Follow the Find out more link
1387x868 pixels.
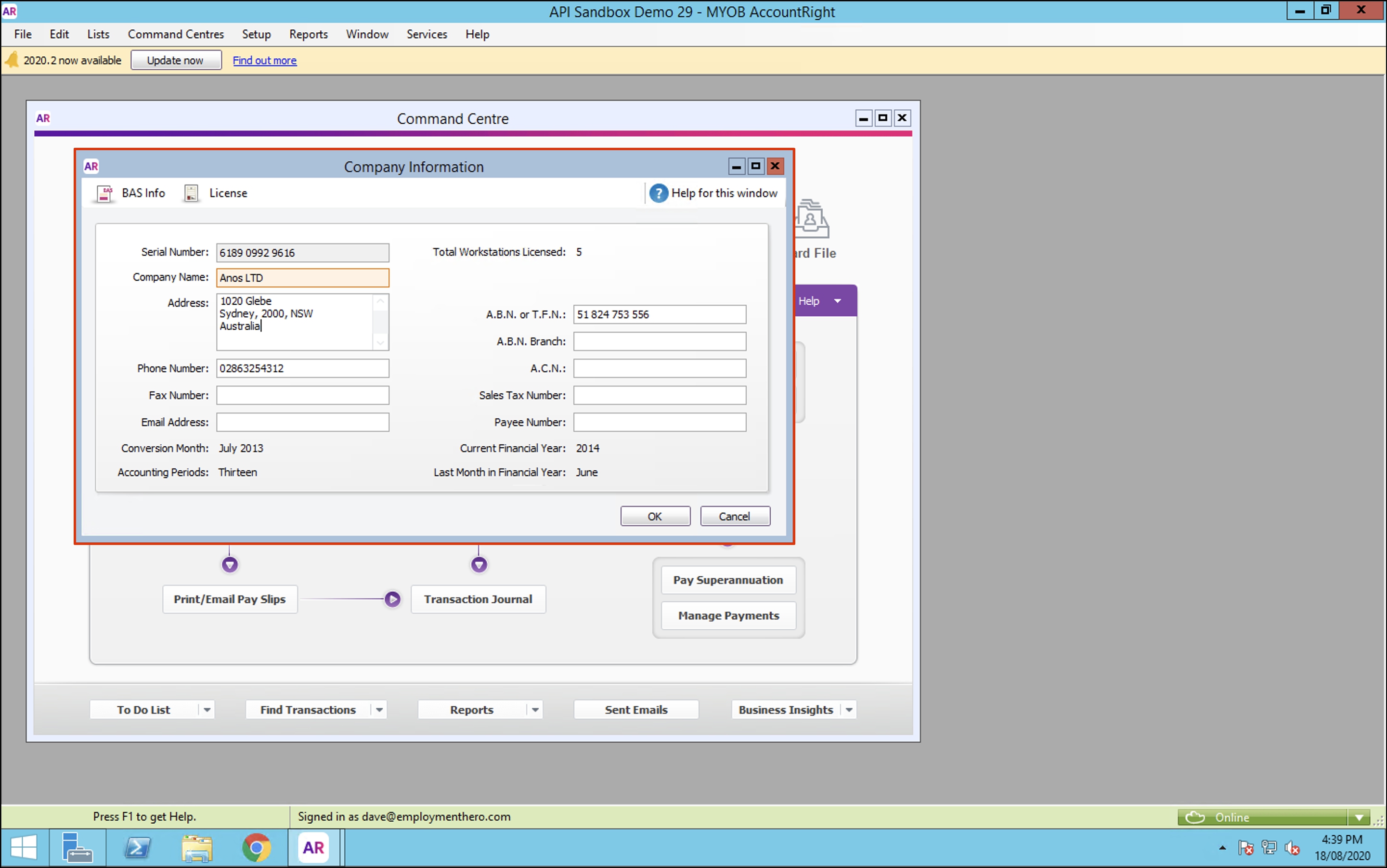265,60
